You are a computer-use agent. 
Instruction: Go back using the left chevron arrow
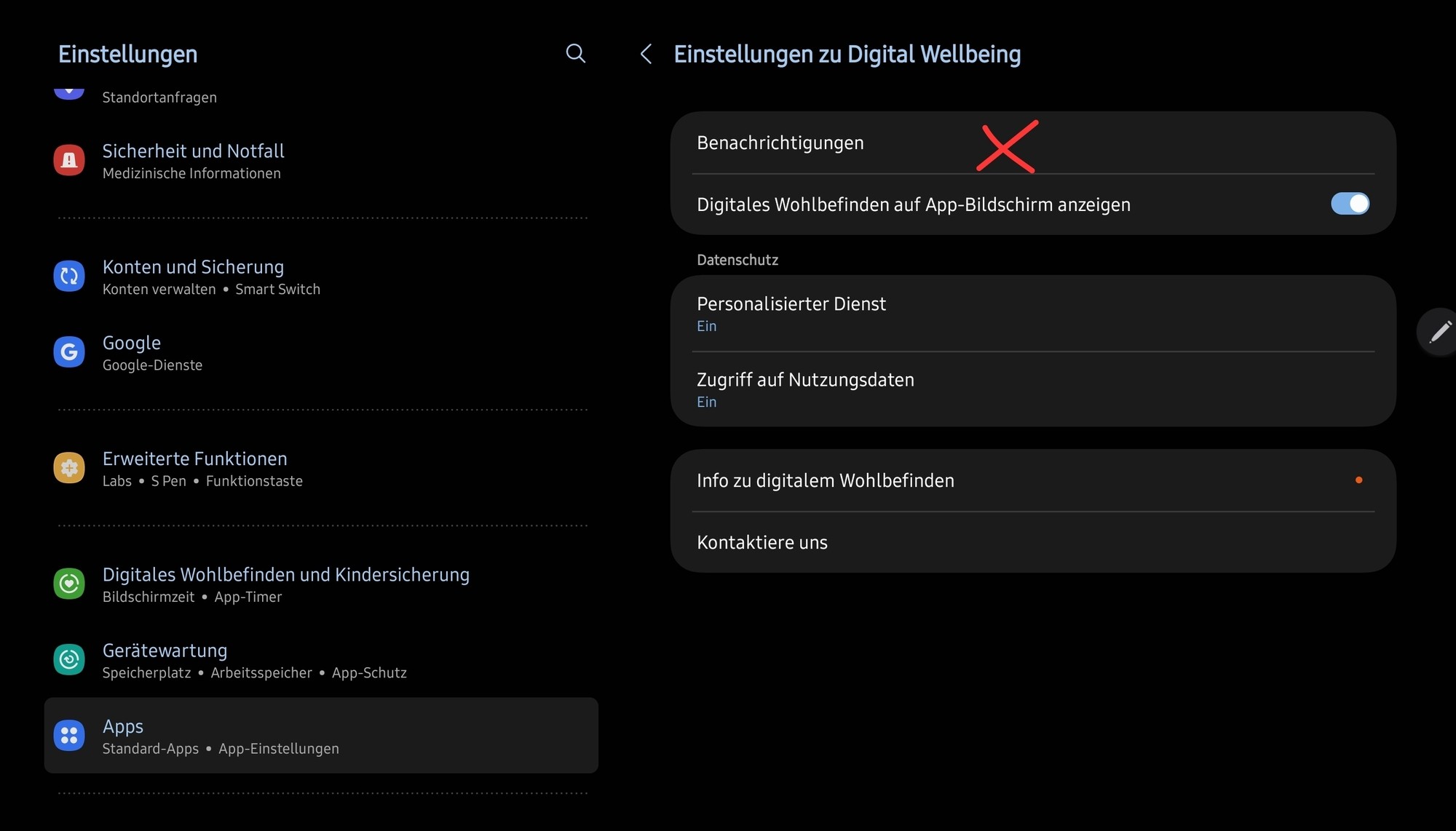tap(646, 54)
